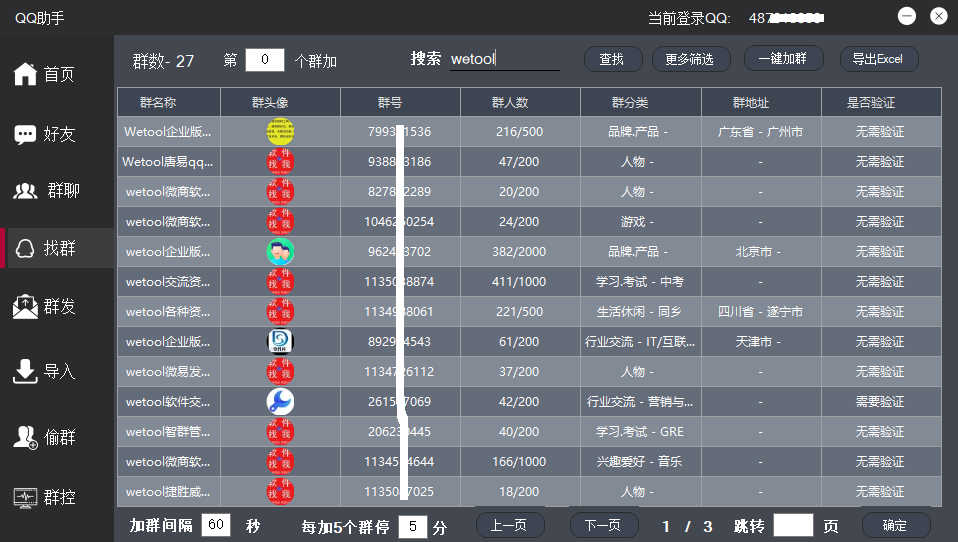Click the blue wrench avatar of wetool软件交...

point(280,401)
